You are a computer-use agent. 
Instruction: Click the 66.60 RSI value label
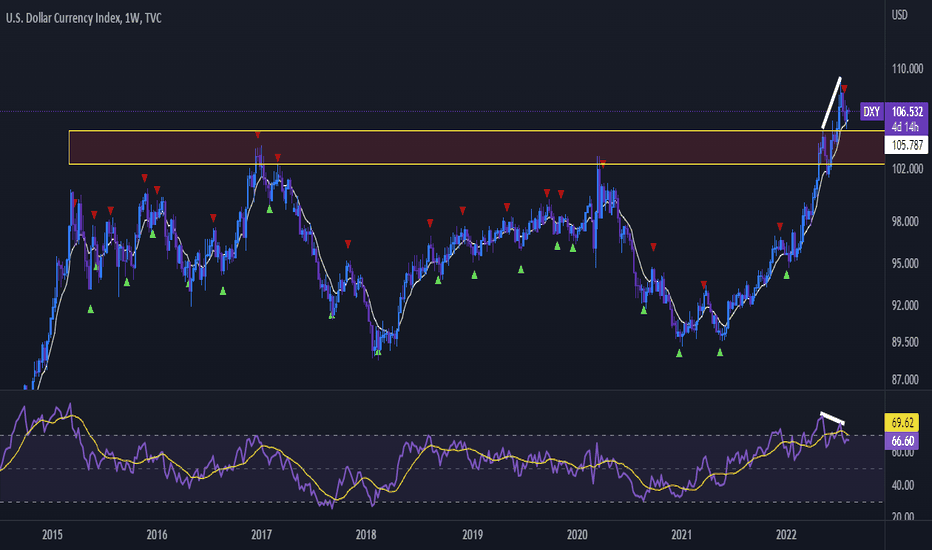pos(902,441)
